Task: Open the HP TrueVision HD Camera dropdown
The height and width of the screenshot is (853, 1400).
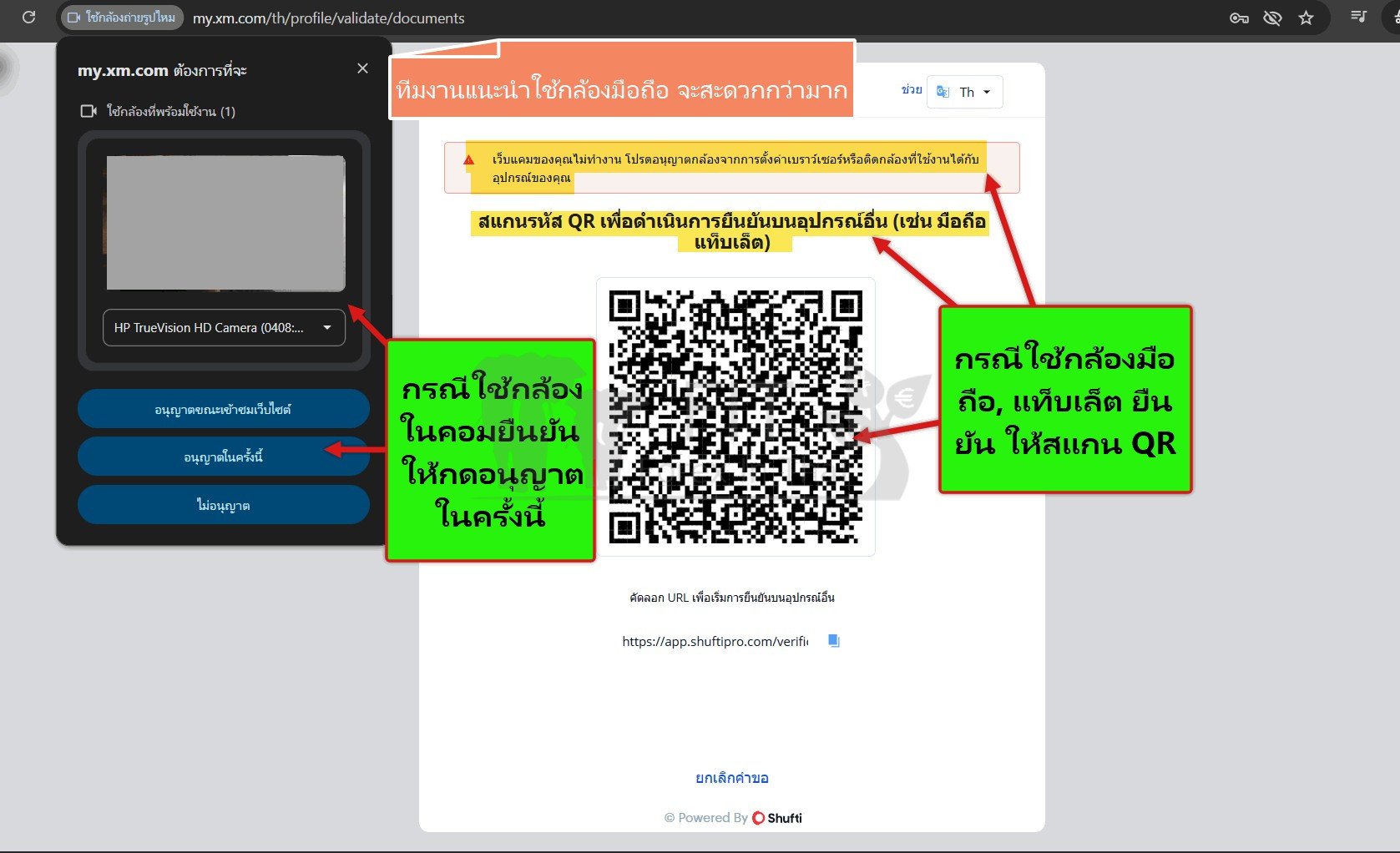Action: (223, 328)
